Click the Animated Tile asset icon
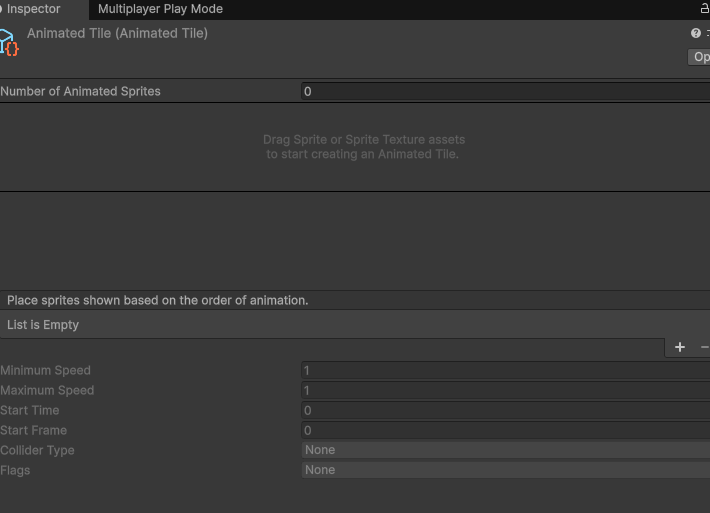Image resolution: width=710 pixels, height=513 pixels. [9, 43]
